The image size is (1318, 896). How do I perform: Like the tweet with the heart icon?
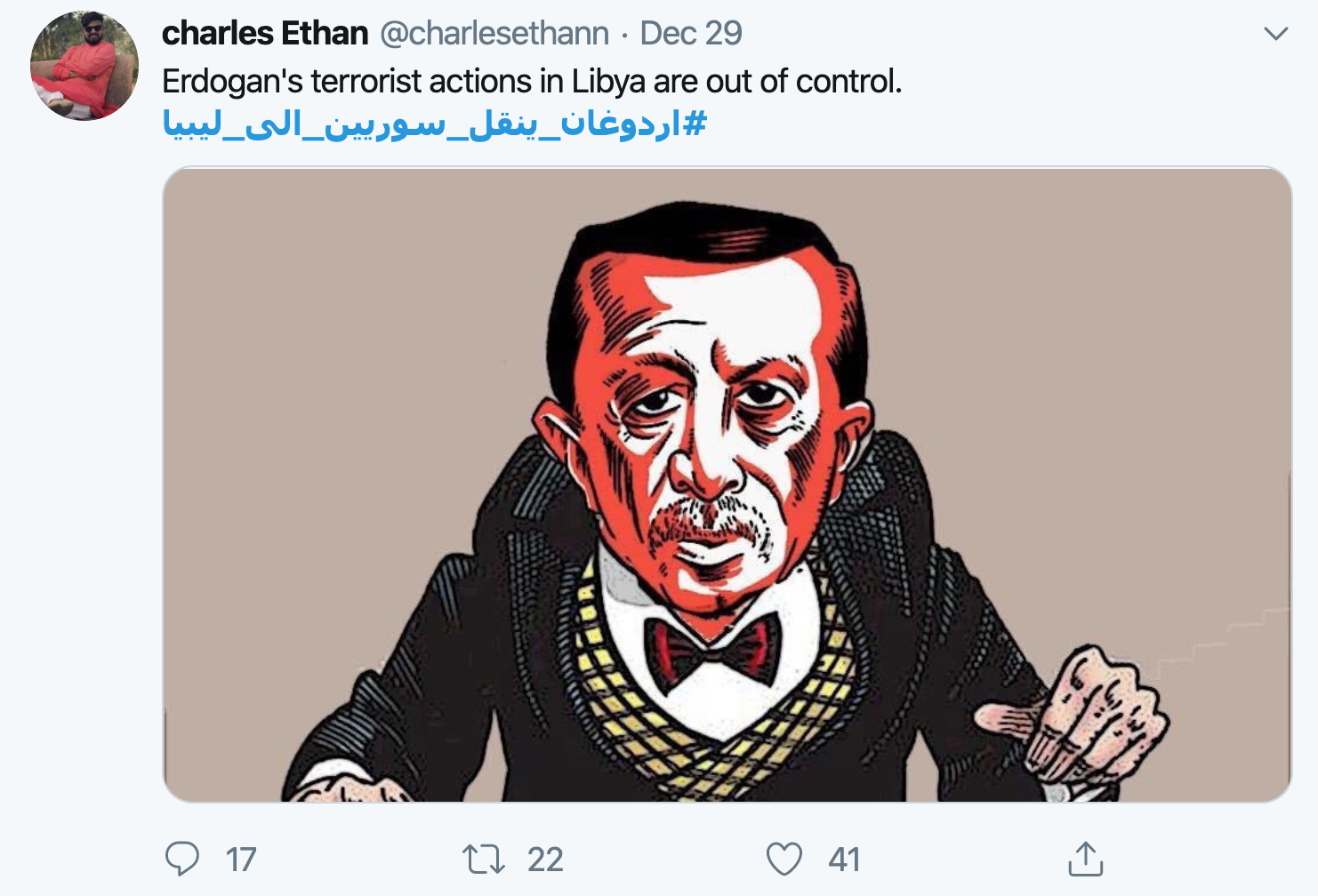(x=784, y=859)
